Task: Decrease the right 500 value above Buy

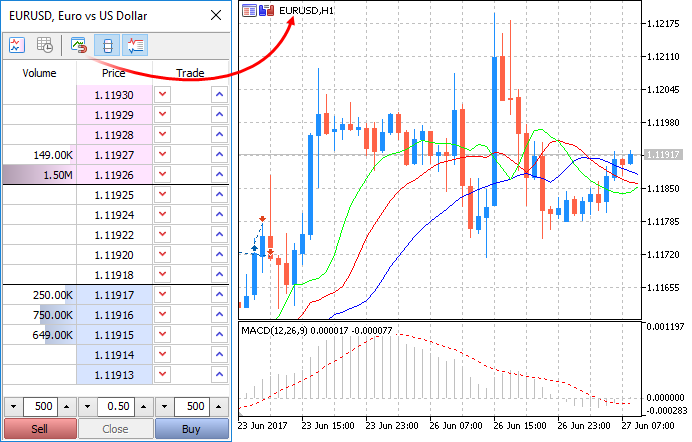Action: [x=165, y=407]
